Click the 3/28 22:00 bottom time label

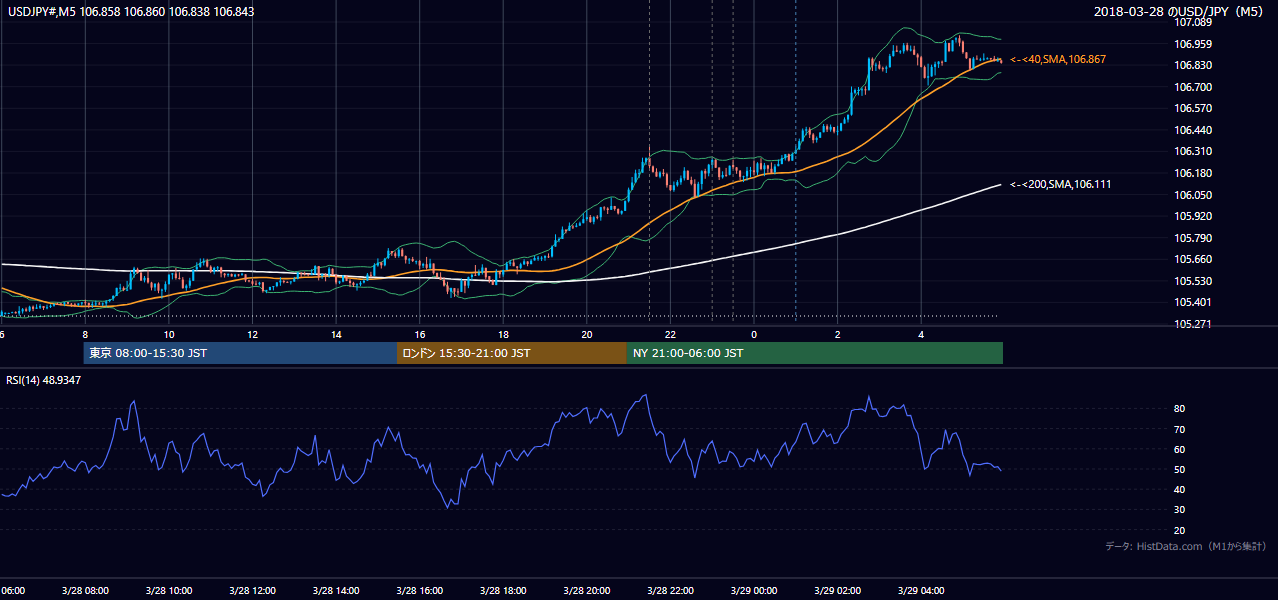tap(670, 591)
